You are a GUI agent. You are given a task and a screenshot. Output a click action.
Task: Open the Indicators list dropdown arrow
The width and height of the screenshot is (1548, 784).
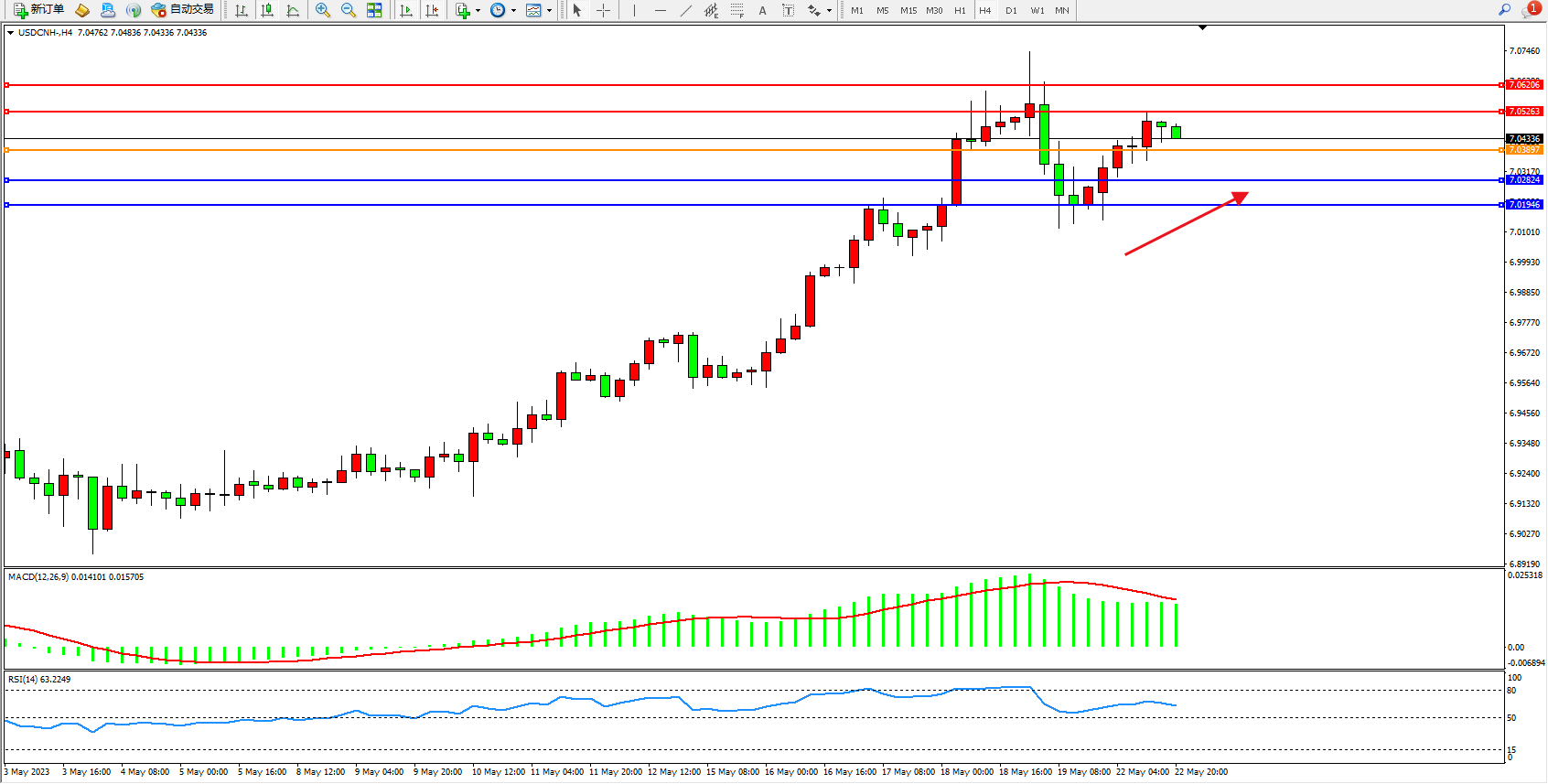click(478, 11)
